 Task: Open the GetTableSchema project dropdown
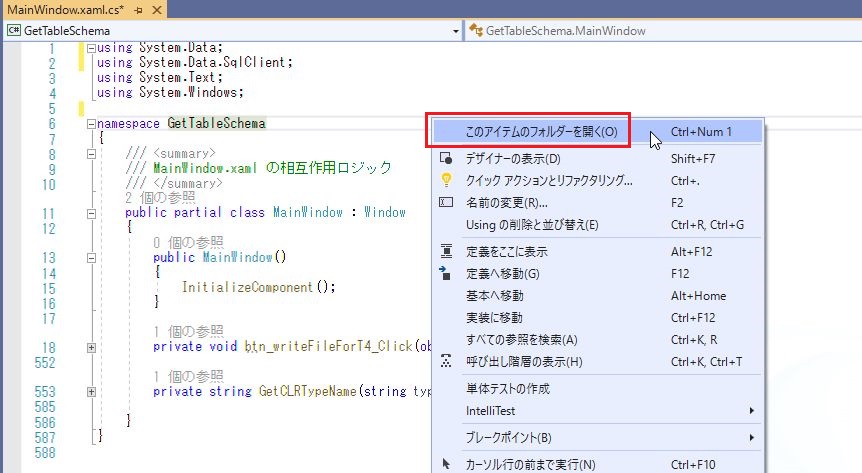pos(455,31)
